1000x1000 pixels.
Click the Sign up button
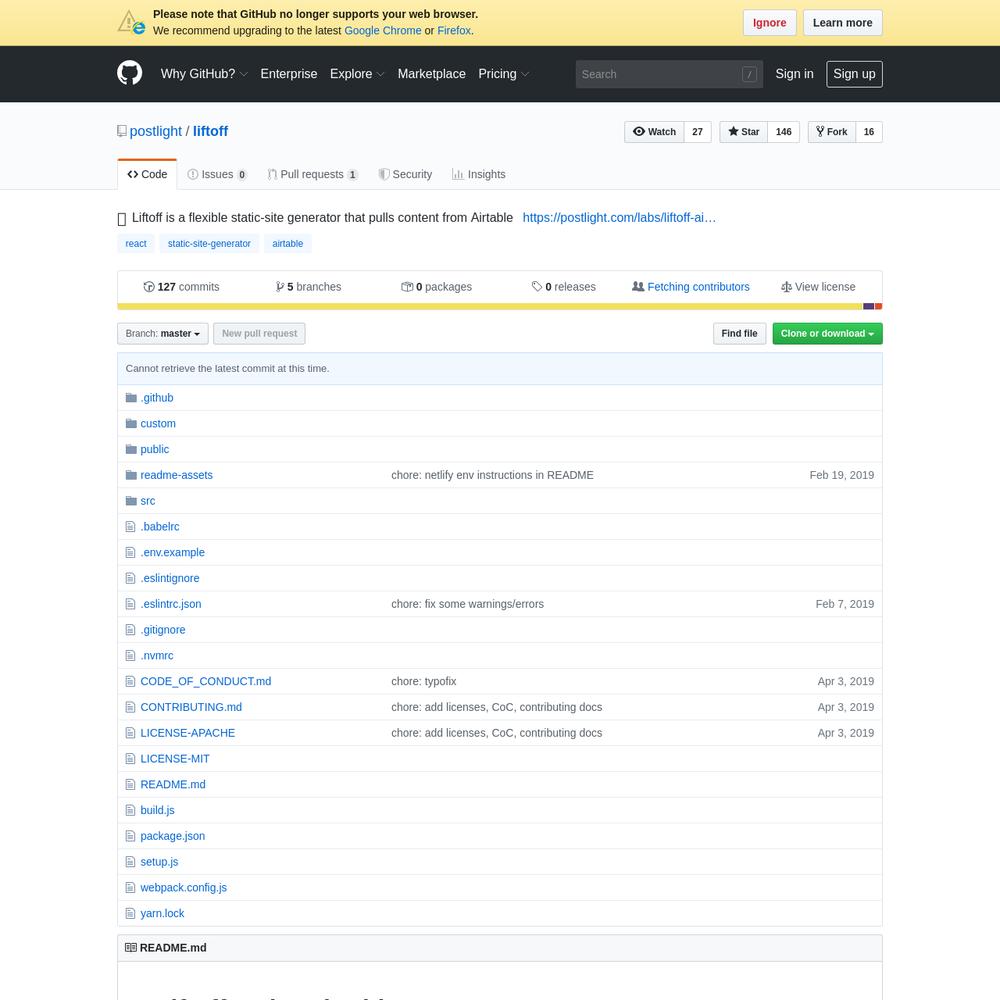click(854, 74)
